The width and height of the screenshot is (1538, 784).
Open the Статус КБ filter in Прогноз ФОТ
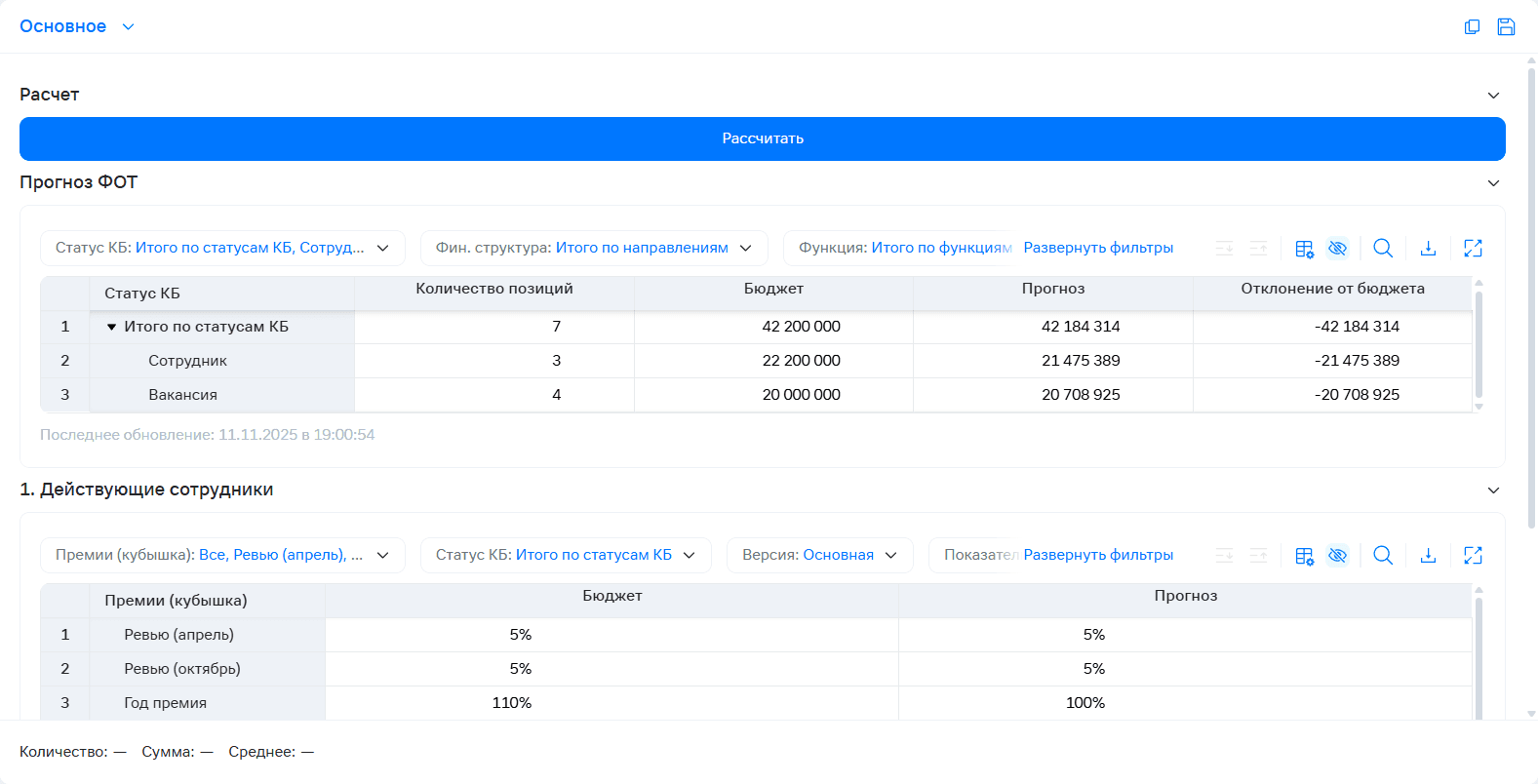click(222, 248)
